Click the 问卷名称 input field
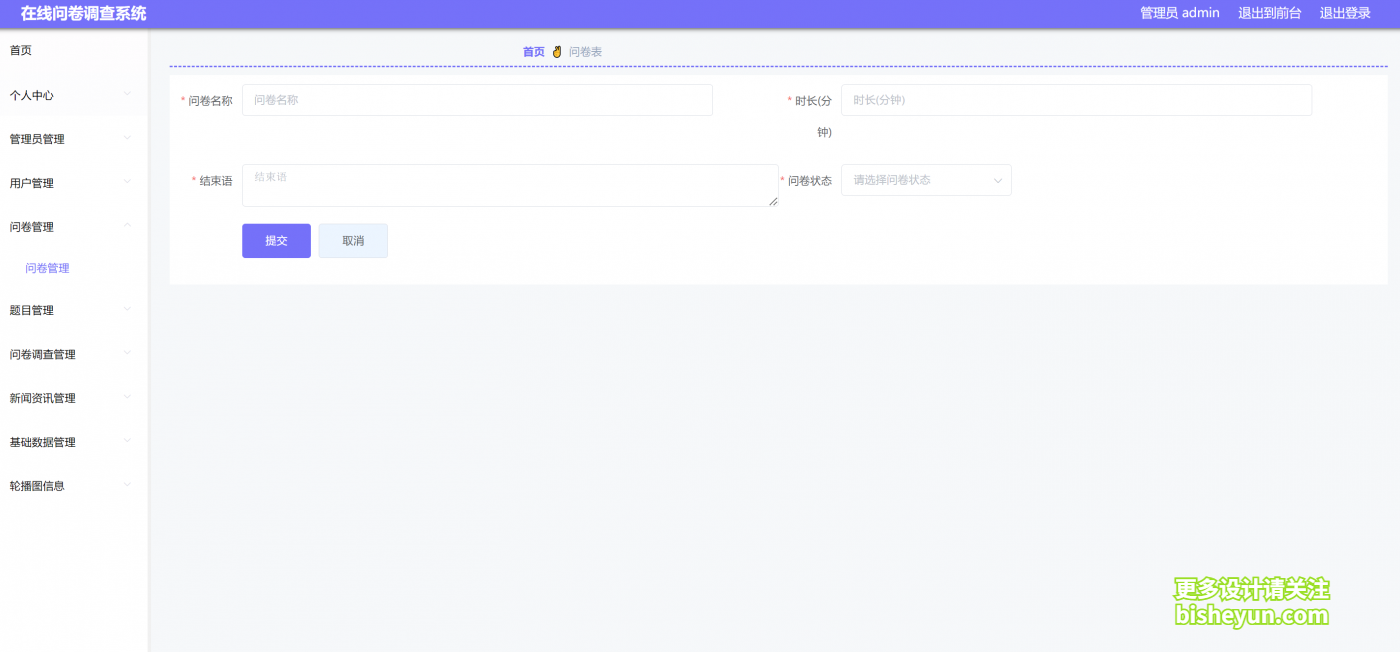1400x652 pixels. (x=477, y=100)
